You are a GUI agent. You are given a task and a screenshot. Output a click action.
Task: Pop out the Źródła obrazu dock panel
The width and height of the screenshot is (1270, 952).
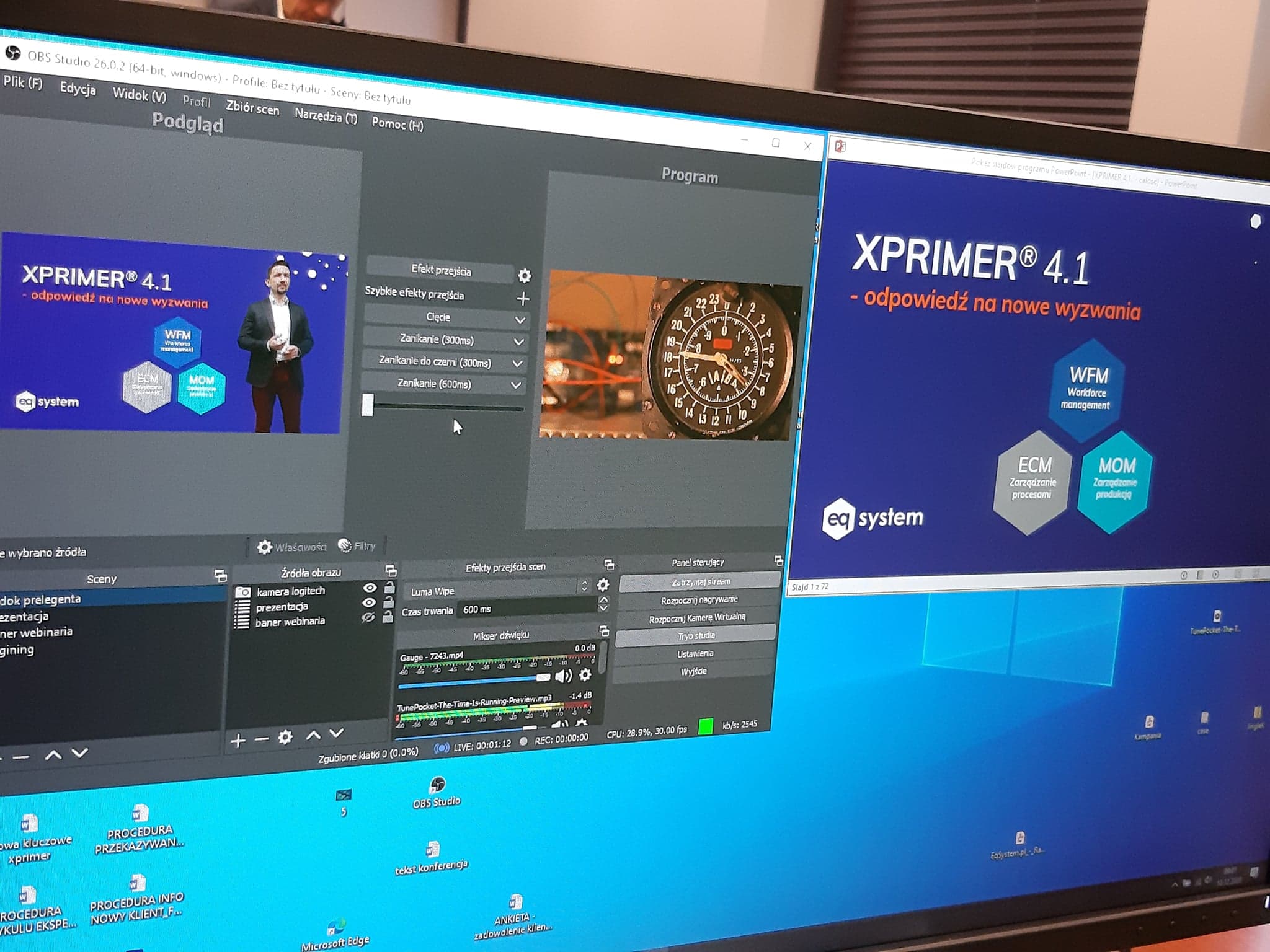(x=391, y=570)
